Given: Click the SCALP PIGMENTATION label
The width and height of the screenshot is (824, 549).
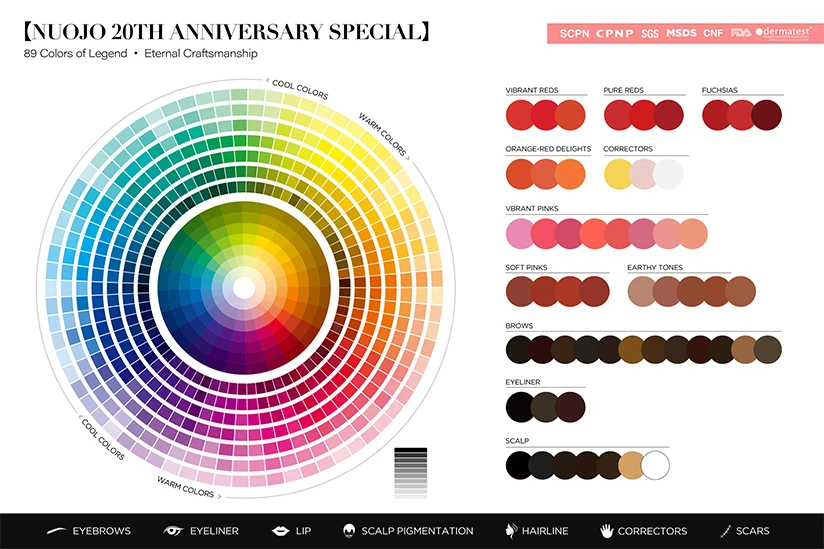Looking at the screenshot, I should tap(417, 531).
